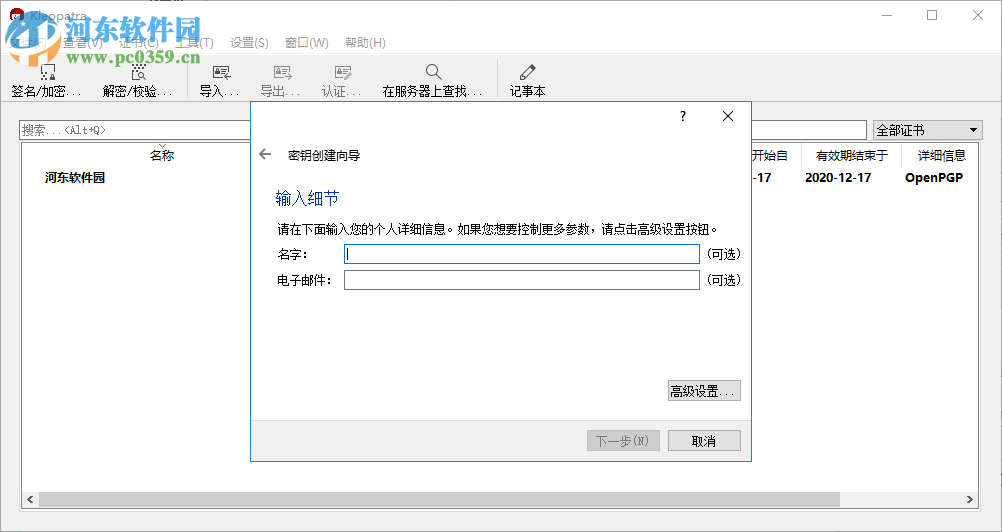1002x532 pixels.
Task: Click the Next (下一步) button
Action: tap(623, 441)
